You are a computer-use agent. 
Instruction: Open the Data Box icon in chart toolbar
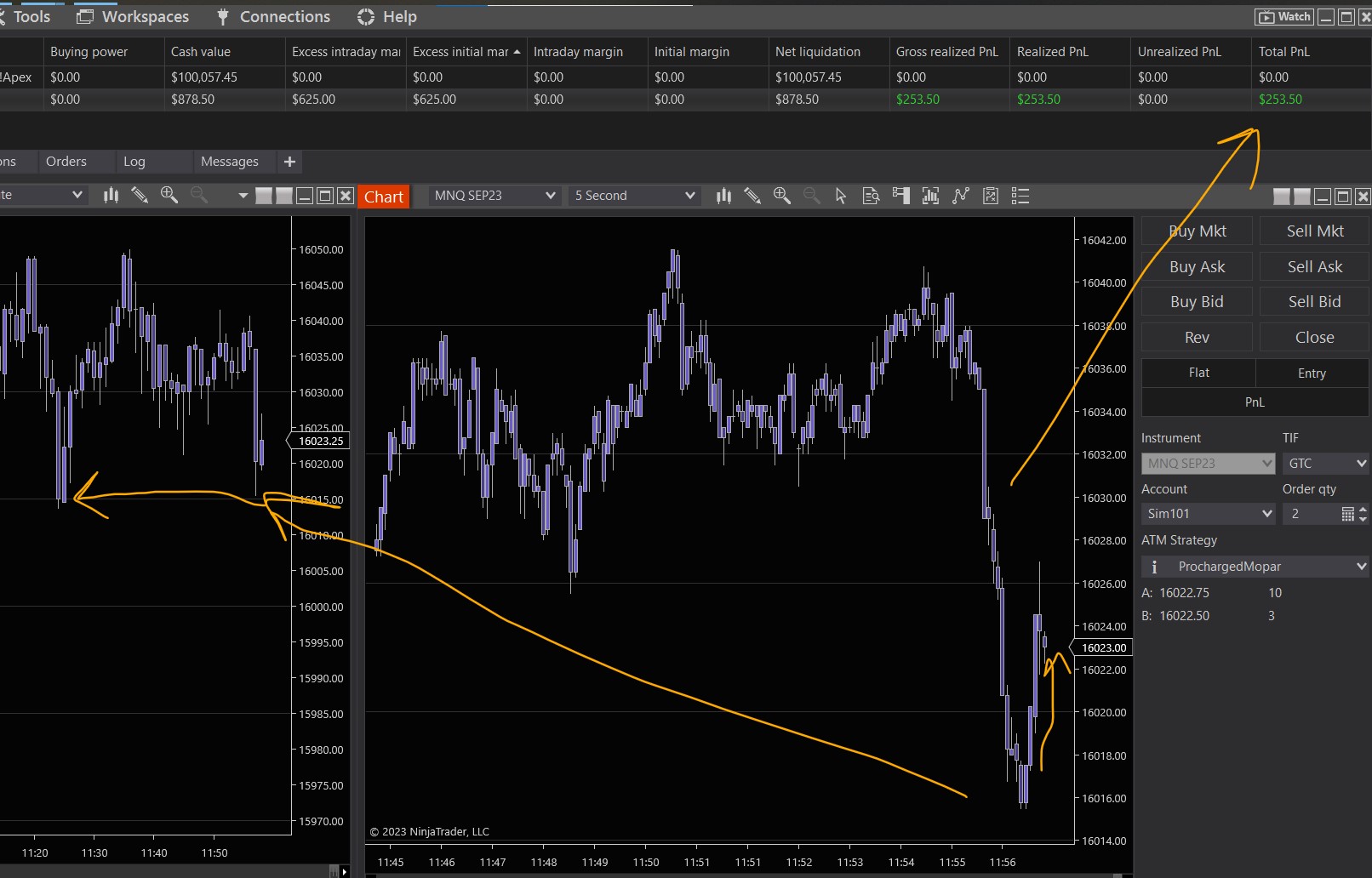click(x=871, y=197)
